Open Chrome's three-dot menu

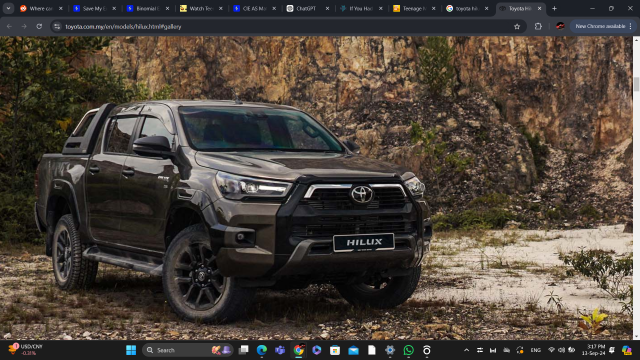coord(631,26)
